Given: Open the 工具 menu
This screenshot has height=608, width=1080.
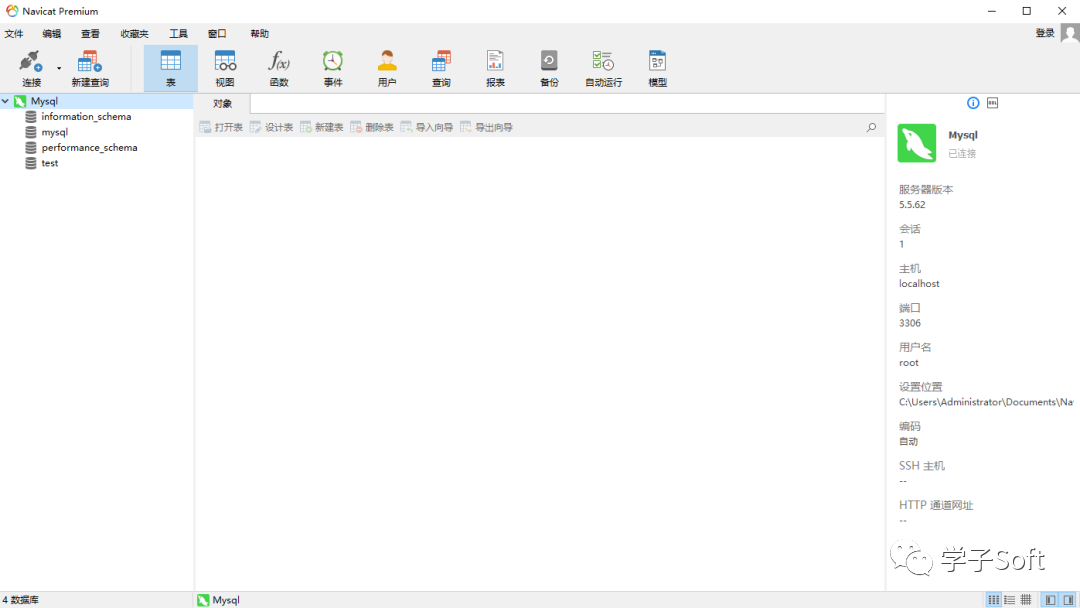Looking at the screenshot, I should point(178,33).
